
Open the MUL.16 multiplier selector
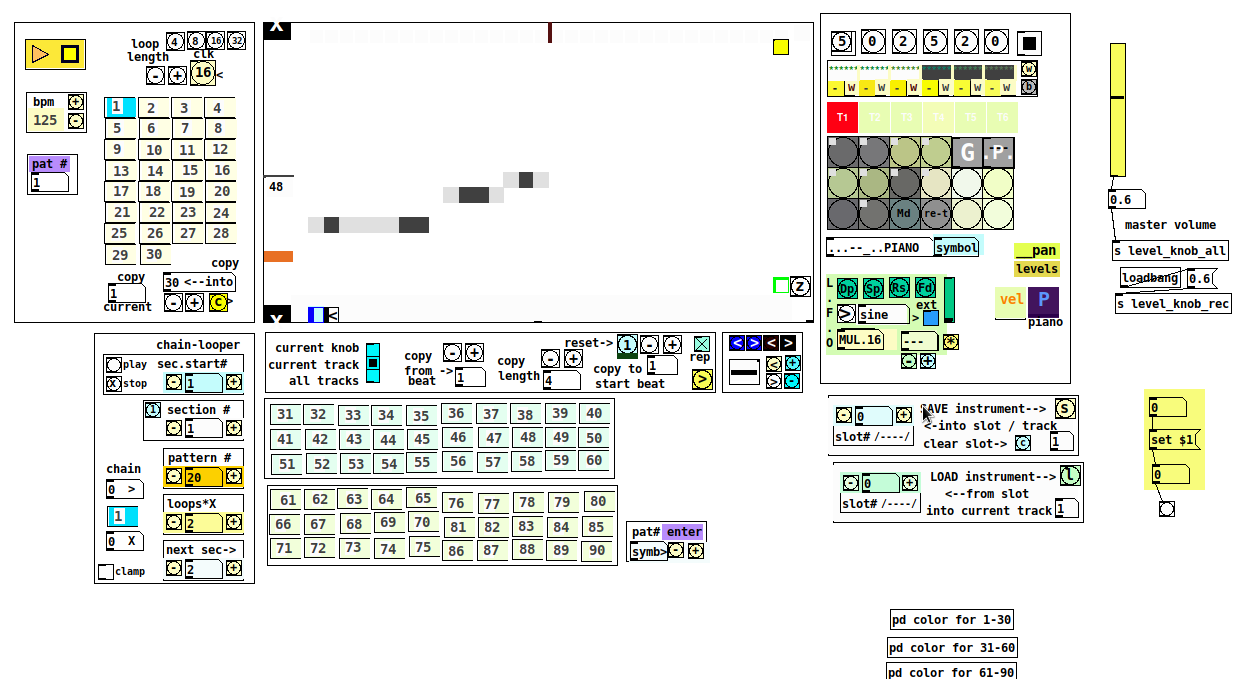(860, 340)
